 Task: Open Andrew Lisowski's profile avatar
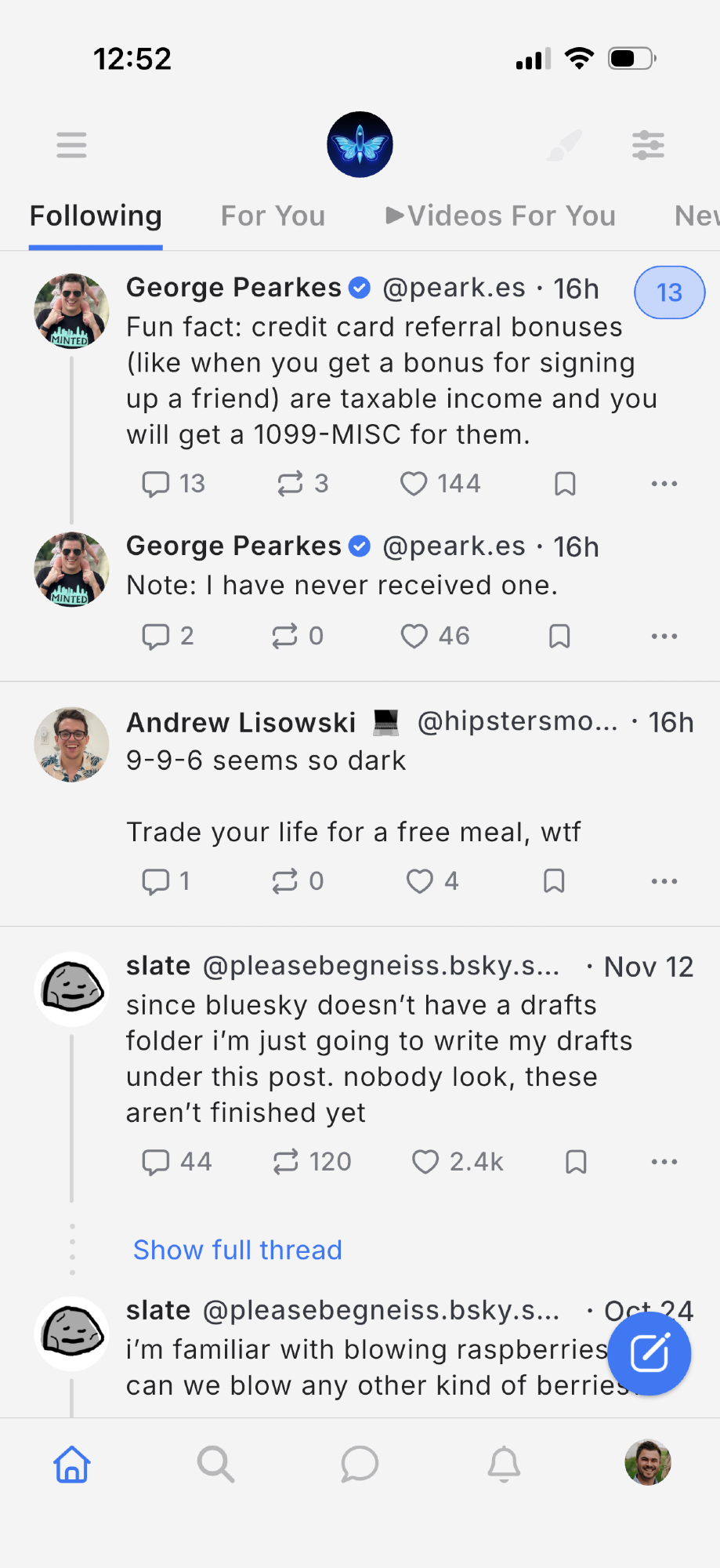click(x=72, y=745)
